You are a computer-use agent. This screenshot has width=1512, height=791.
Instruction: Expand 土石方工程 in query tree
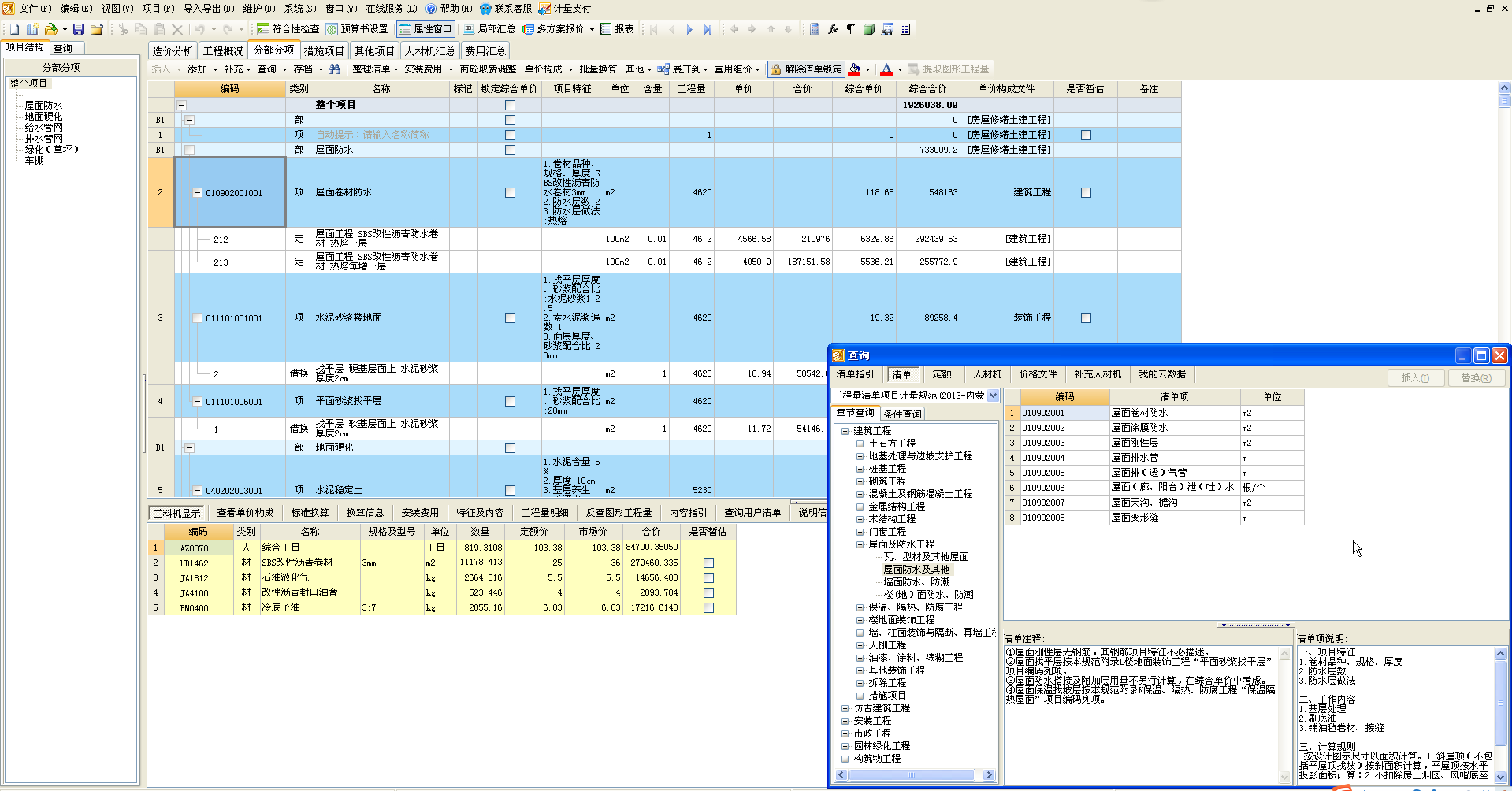pyautogui.click(x=860, y=444)
